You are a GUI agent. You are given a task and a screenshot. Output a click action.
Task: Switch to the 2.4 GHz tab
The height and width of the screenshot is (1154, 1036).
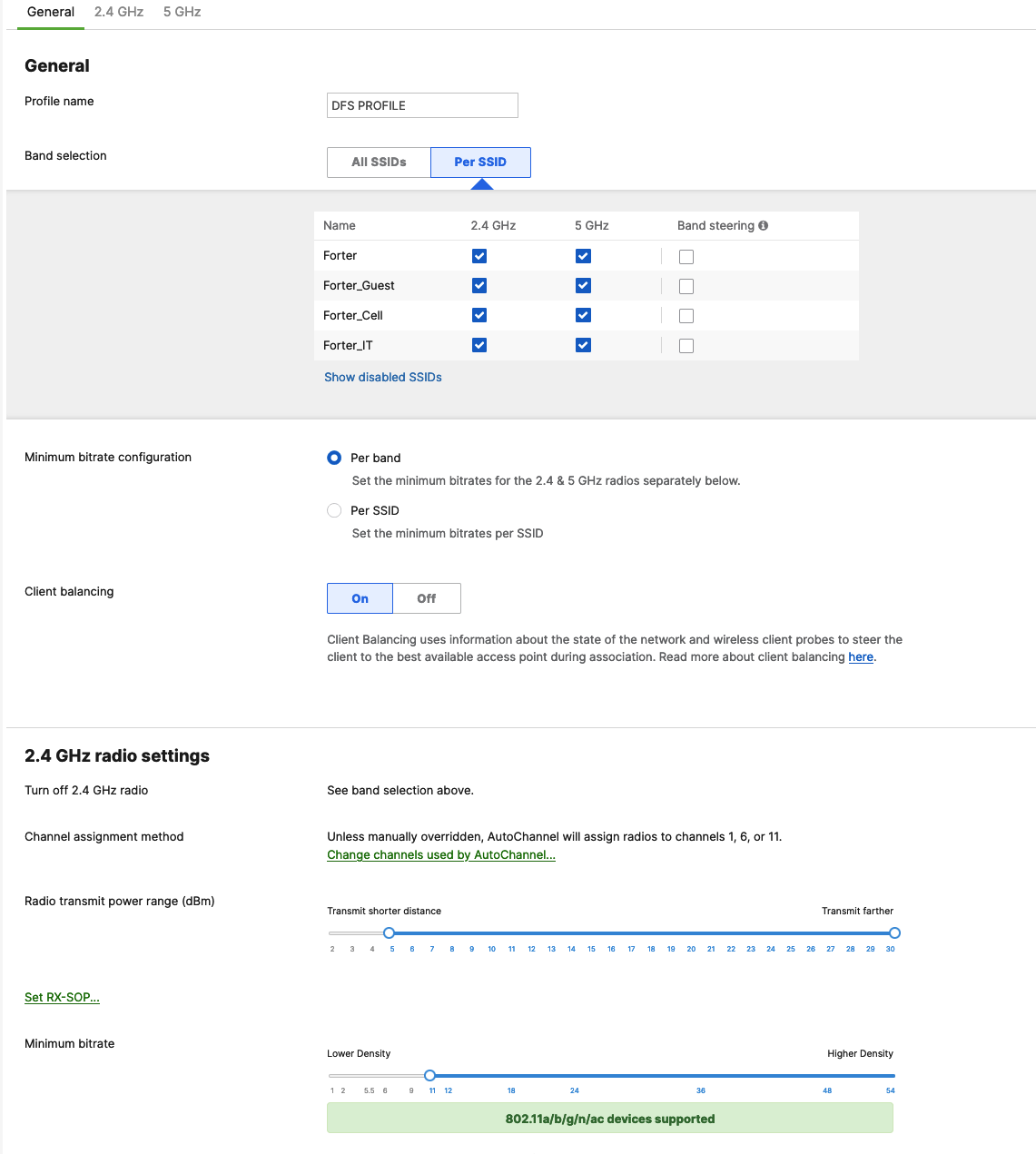pos(118,12)
